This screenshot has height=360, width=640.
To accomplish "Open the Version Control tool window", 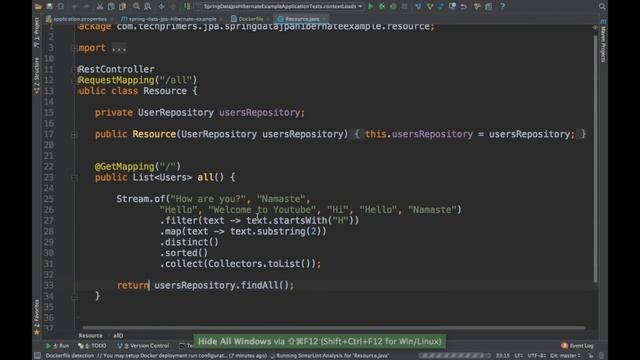I will [143, 346].
